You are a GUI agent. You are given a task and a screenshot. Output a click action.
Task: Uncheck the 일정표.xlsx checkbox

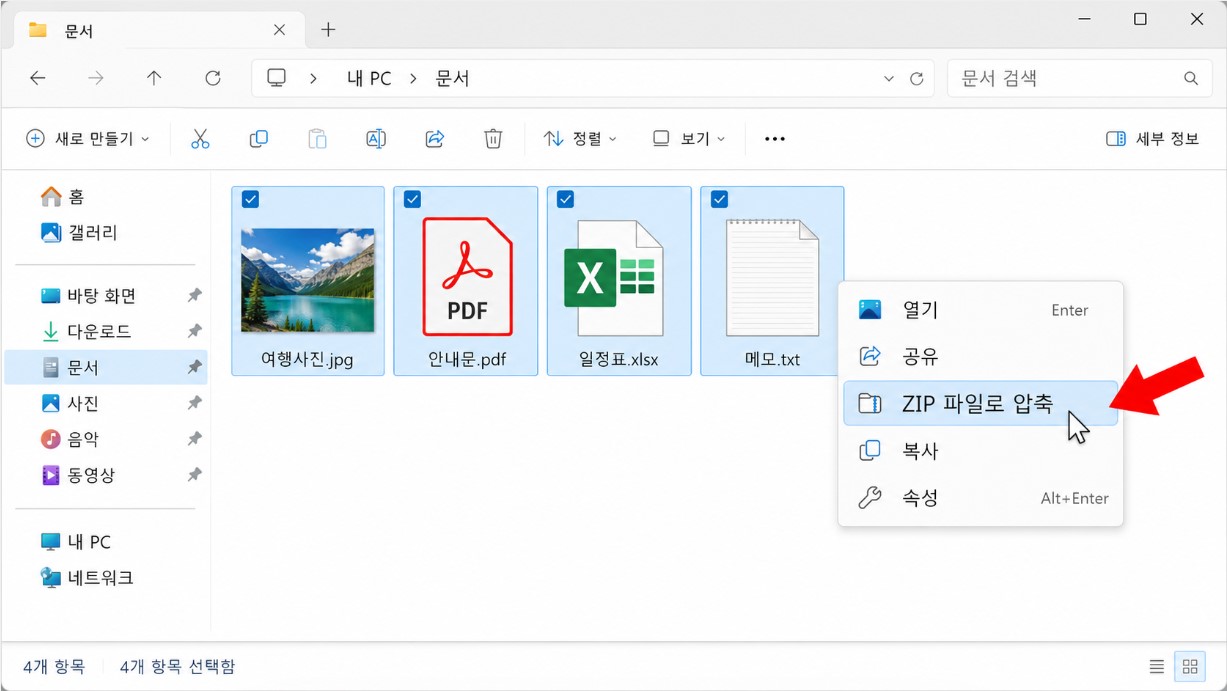coord(565,200)
